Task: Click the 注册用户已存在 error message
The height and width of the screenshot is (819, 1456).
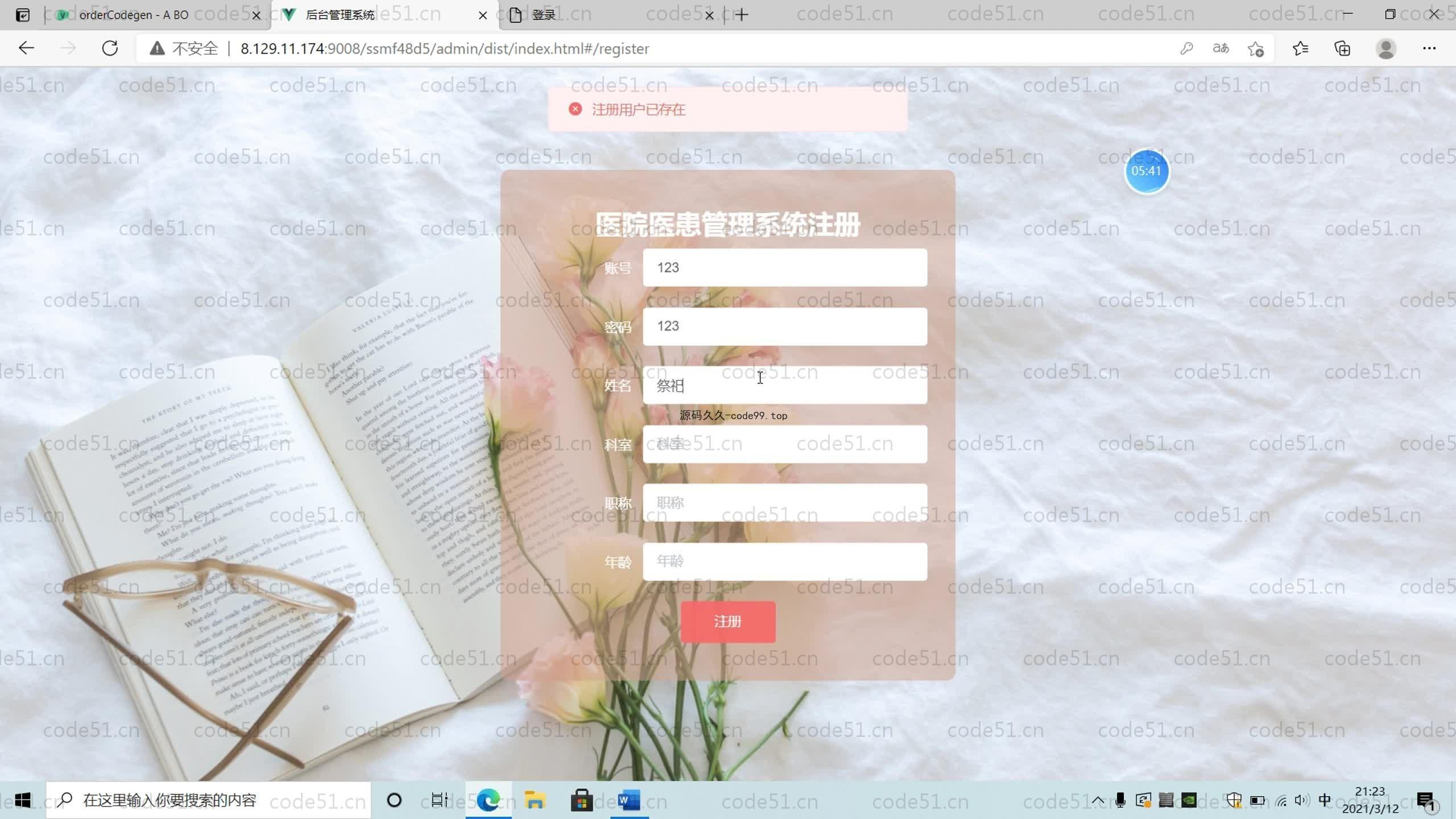Action: 638,110
